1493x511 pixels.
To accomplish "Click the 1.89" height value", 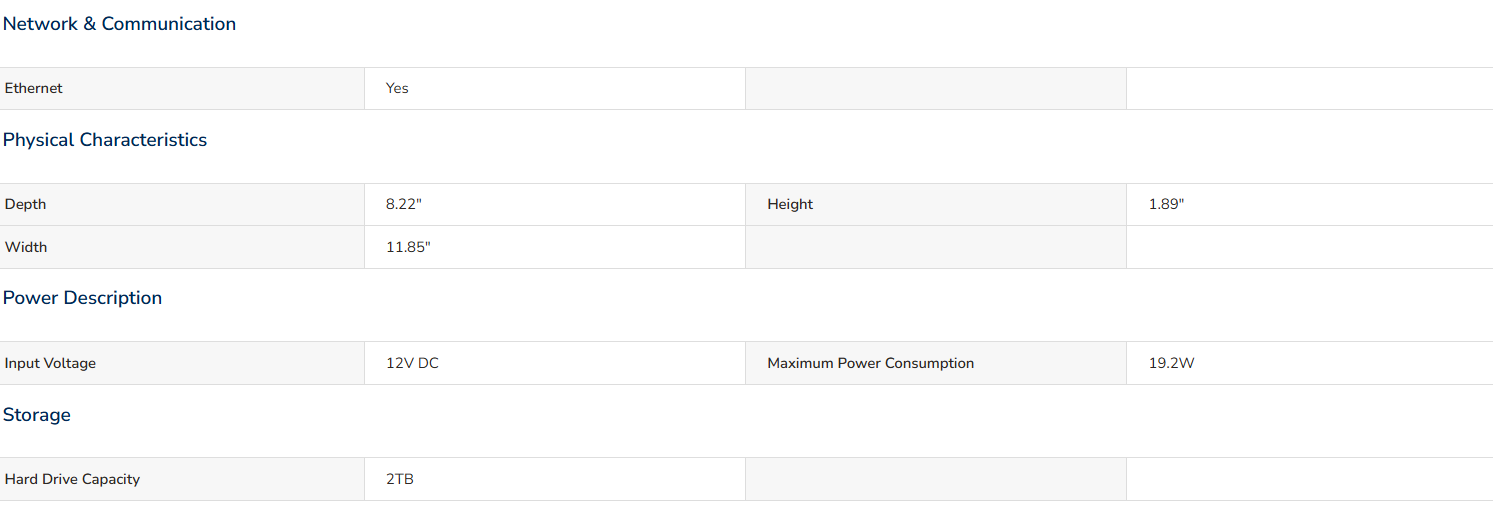I will click(1166, 204).
